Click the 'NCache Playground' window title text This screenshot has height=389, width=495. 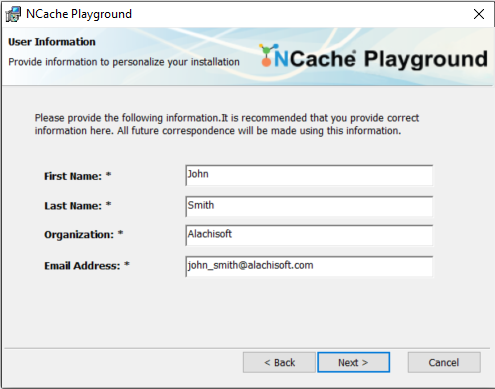79,14
